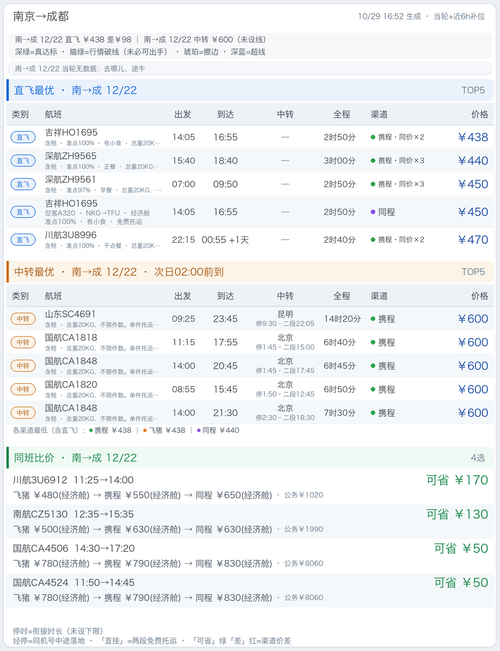500x651 pixels.
Task: Click the 中转 badge beside 国航CA1818
Action: [23, 342]
